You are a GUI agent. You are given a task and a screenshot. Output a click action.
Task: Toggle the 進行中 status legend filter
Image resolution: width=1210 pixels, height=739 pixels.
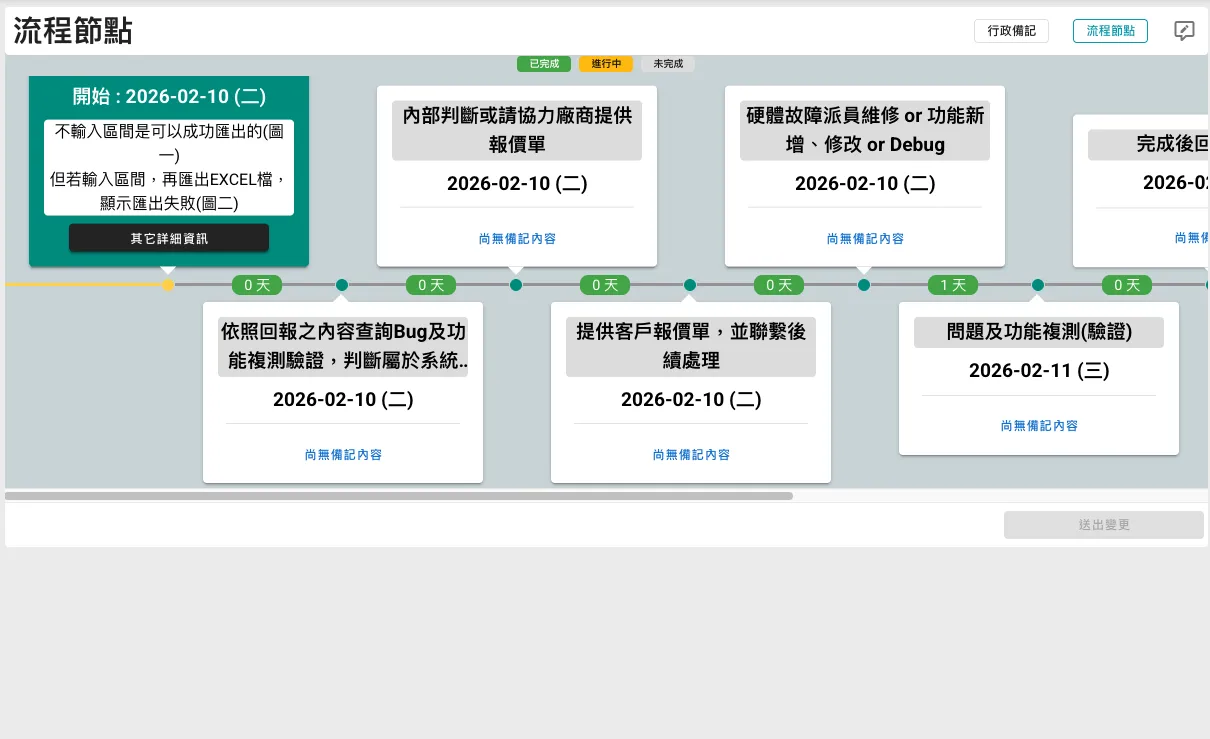(605, 64)
